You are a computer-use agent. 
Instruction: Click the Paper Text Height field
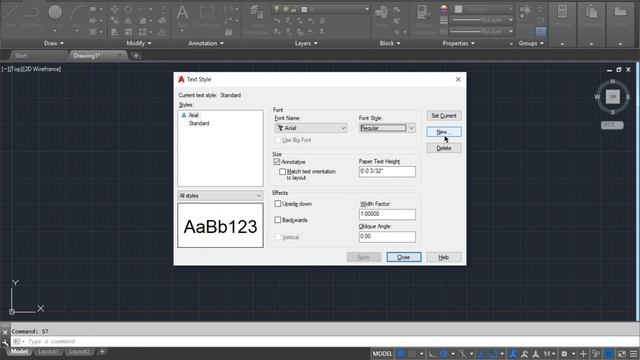point(387,171)
